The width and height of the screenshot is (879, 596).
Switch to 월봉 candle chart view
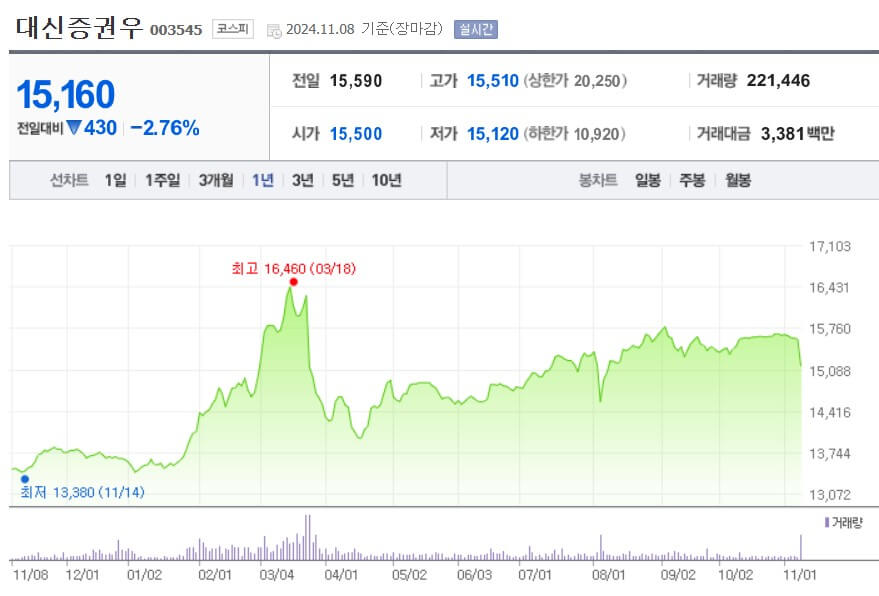[737, 180]
